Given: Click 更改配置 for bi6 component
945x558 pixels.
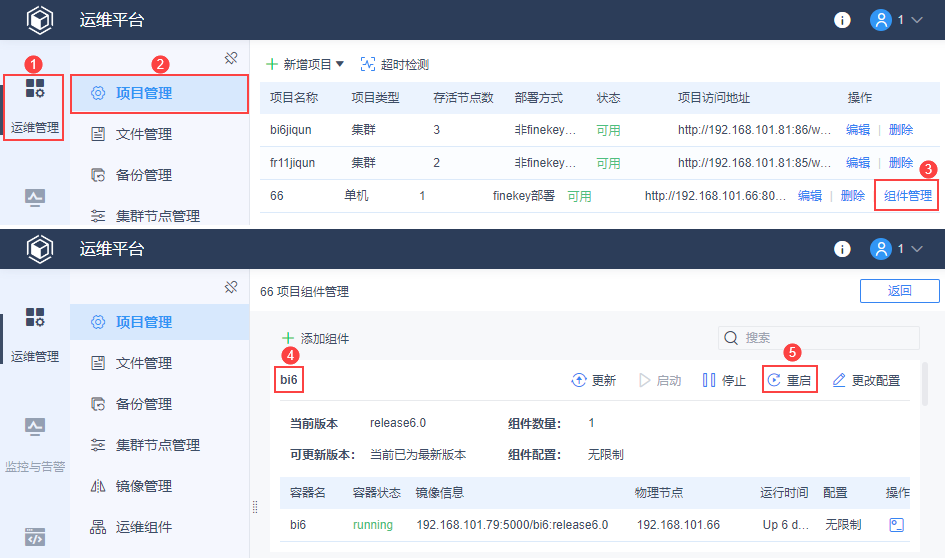Looking at the screenshot, I should coord(866,380).
